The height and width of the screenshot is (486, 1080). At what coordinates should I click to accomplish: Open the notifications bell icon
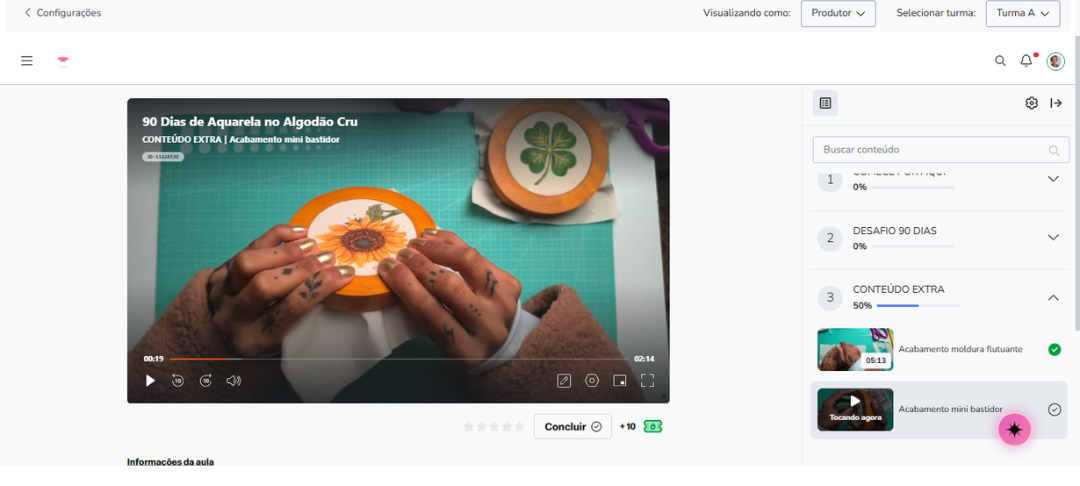pos(1026,61)
